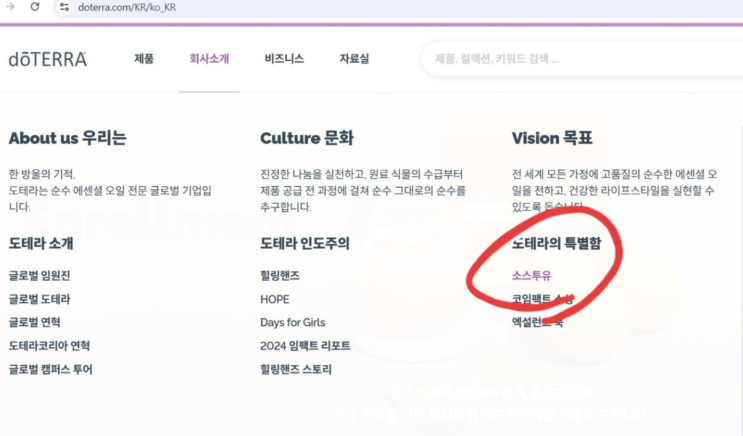Click the 힐링핸즈 스토리 link
Image resolution: width=743 pixels, height=436 pixels.
[296, 369]
